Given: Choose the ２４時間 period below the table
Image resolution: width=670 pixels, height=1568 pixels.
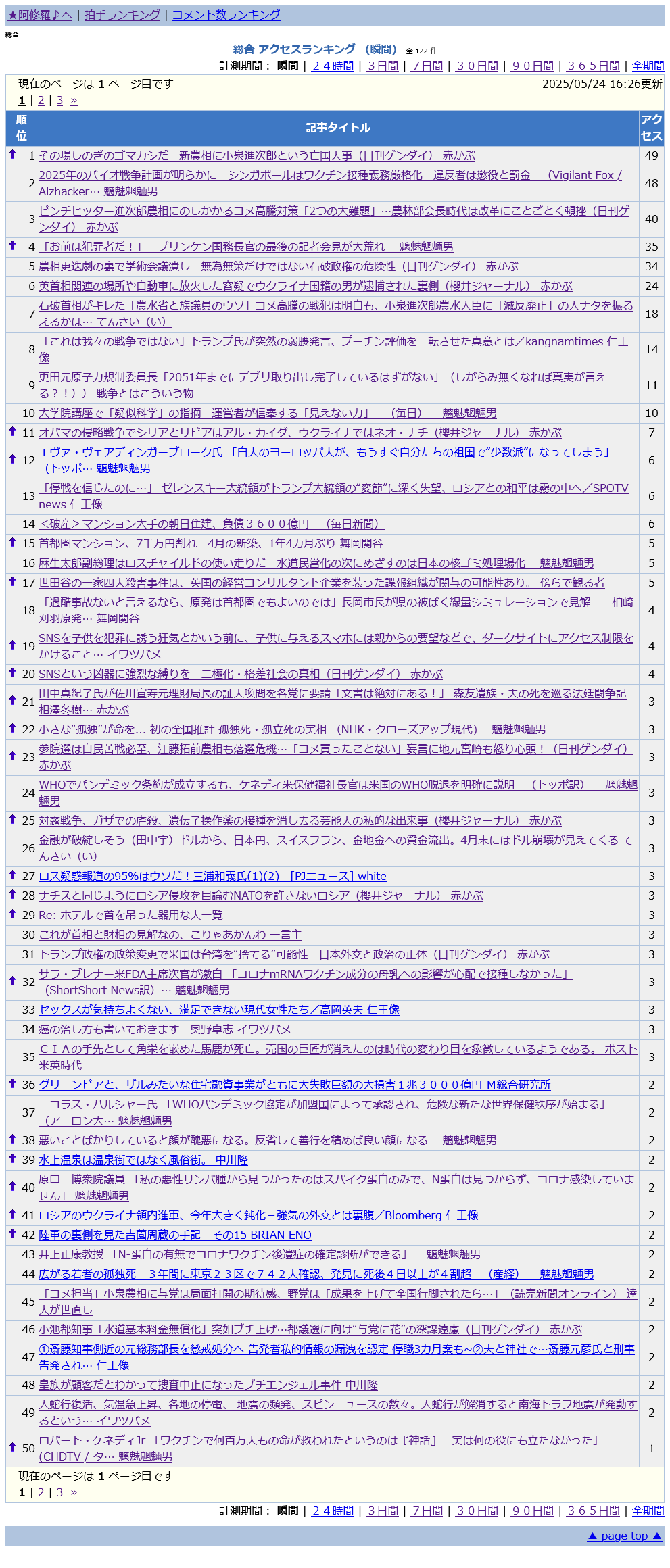Looking at the screenshot, I should point(333,1511).
